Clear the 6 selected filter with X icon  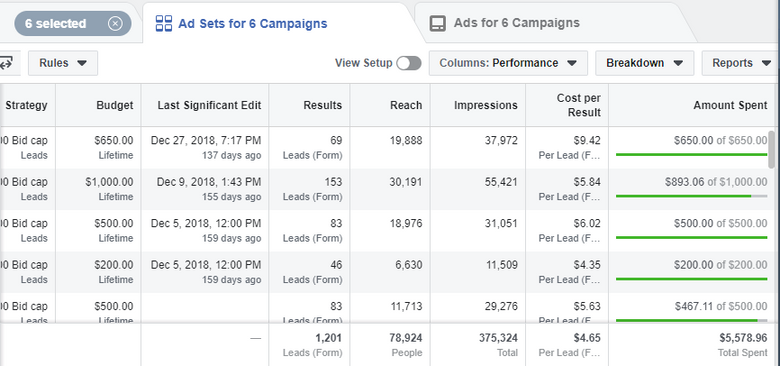[x=115, y=23]
